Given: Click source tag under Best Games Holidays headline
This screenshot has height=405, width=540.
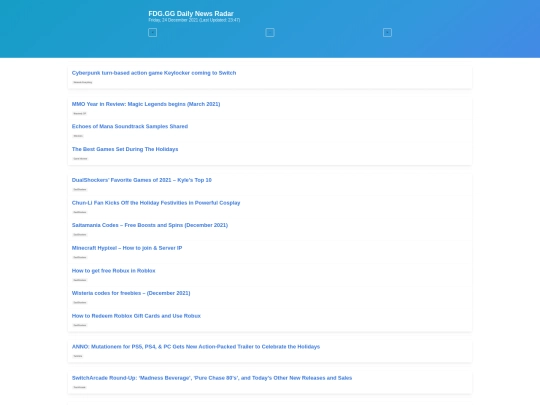Looking at the screenshot, I should click(x=80, y=159).
